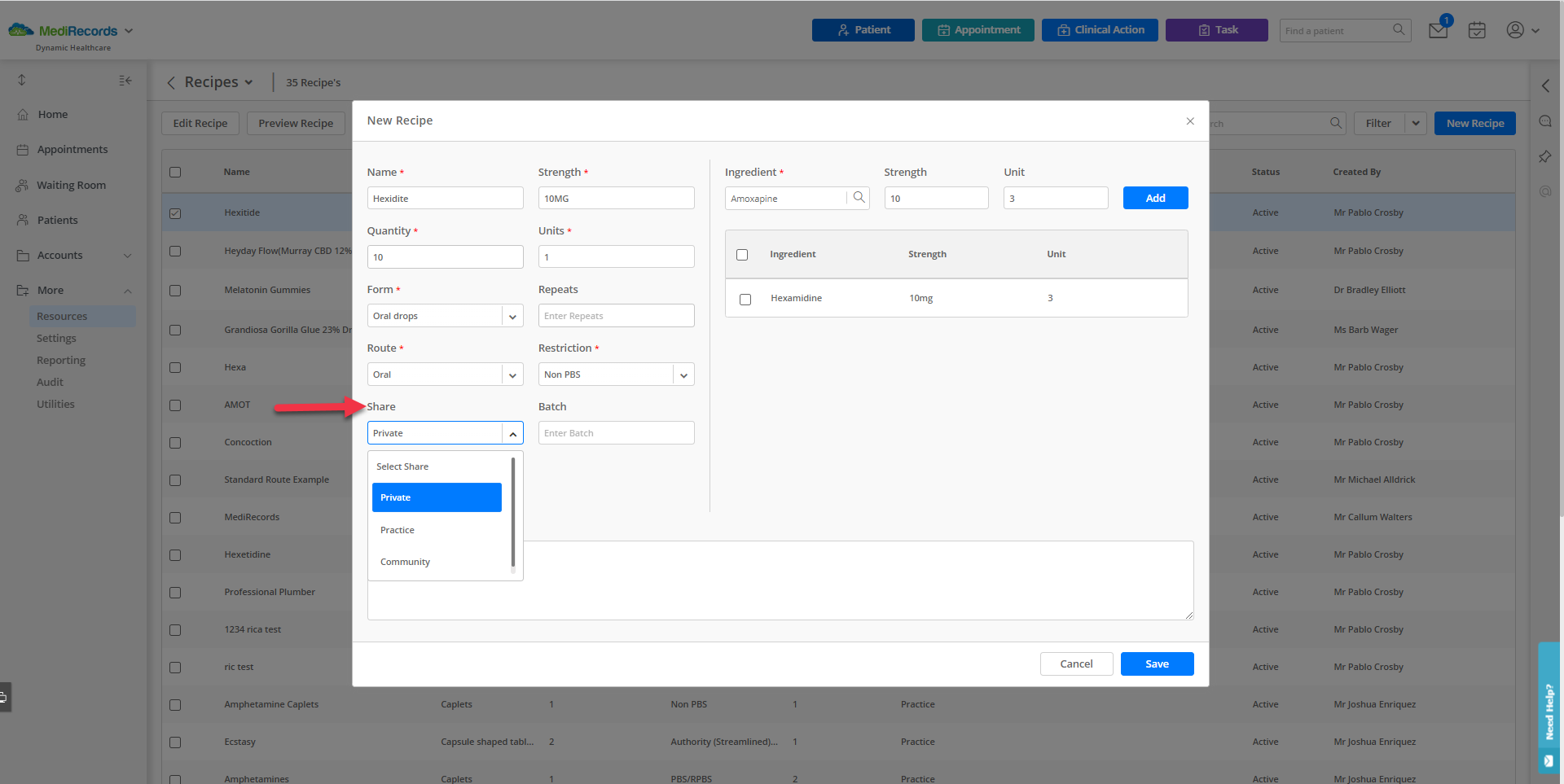Click the Share dropdown list scrollbar
The height and width of the screenshot is (784, 1564).
[513, 513]
